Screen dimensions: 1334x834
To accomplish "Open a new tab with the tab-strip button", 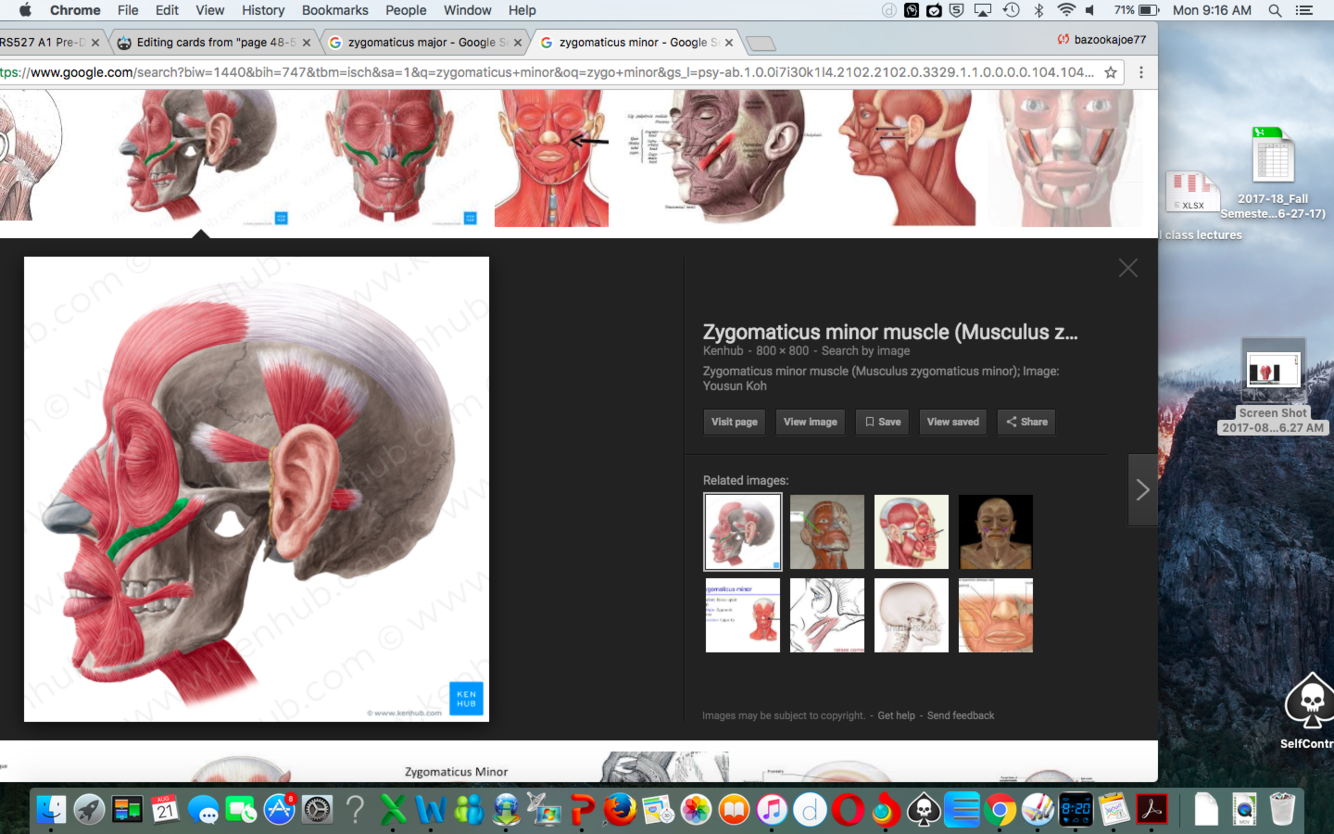I will [761, 44].
